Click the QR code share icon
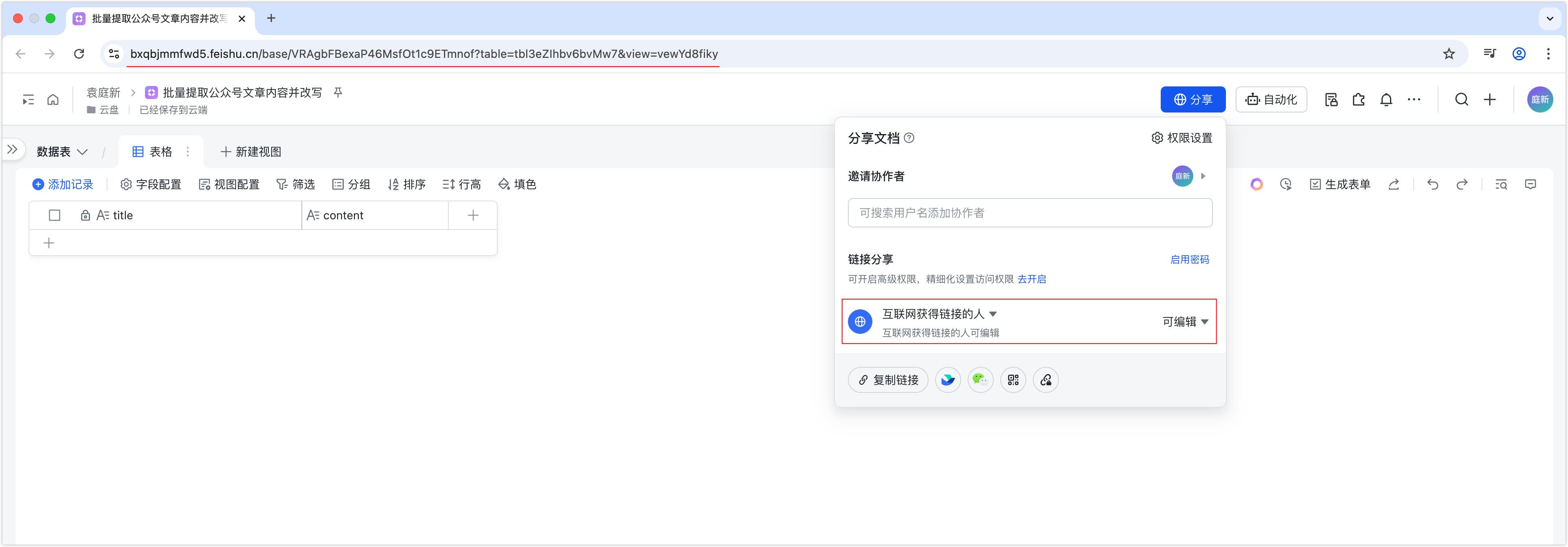Viewport: 1568px width, 547px height. pos(1013,380)
